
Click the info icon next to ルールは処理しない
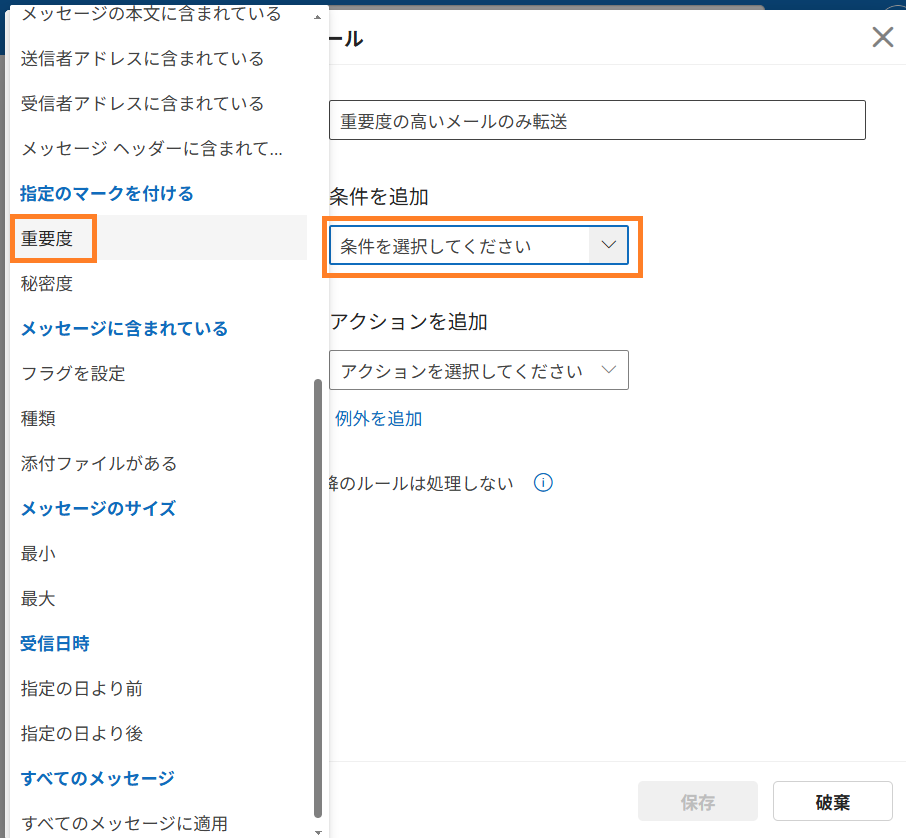tap(543, 483)
